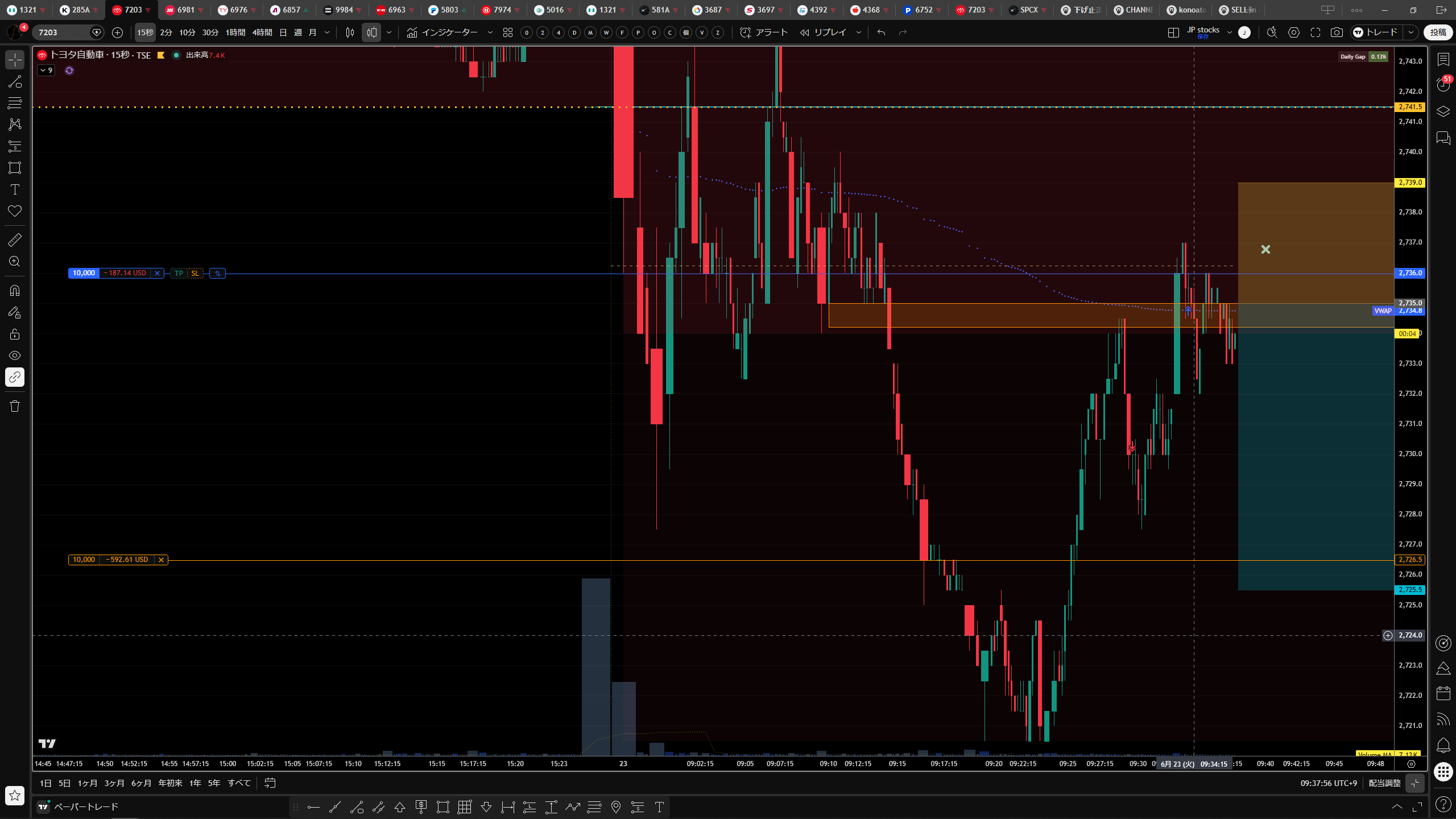The height and width of the screenshot is (819, 1456).
Task: Open JP stocks layout dropdown arrow
Action: (1229, 32)
